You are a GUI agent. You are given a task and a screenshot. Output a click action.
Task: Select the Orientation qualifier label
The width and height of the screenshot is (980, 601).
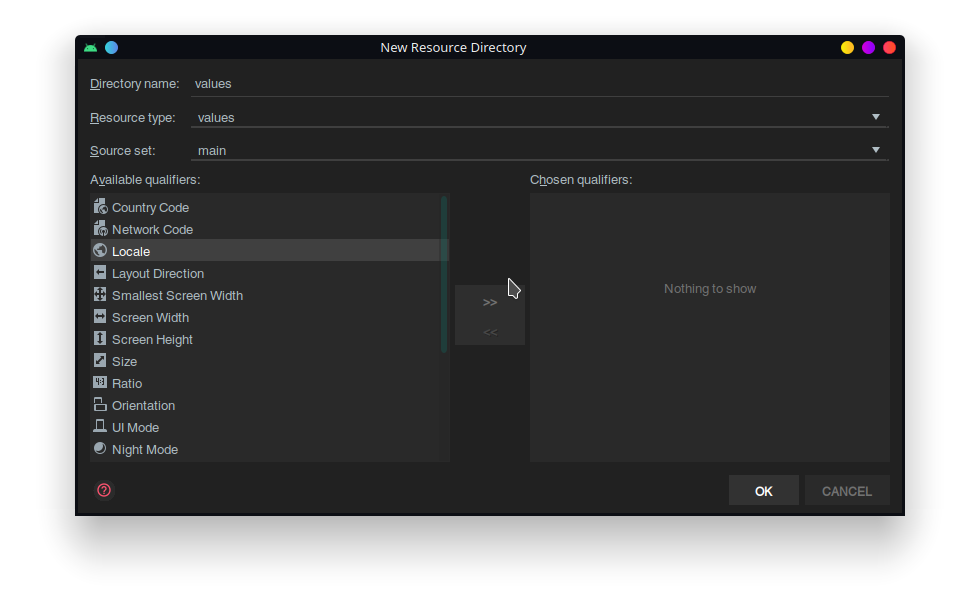click(143, 405)
